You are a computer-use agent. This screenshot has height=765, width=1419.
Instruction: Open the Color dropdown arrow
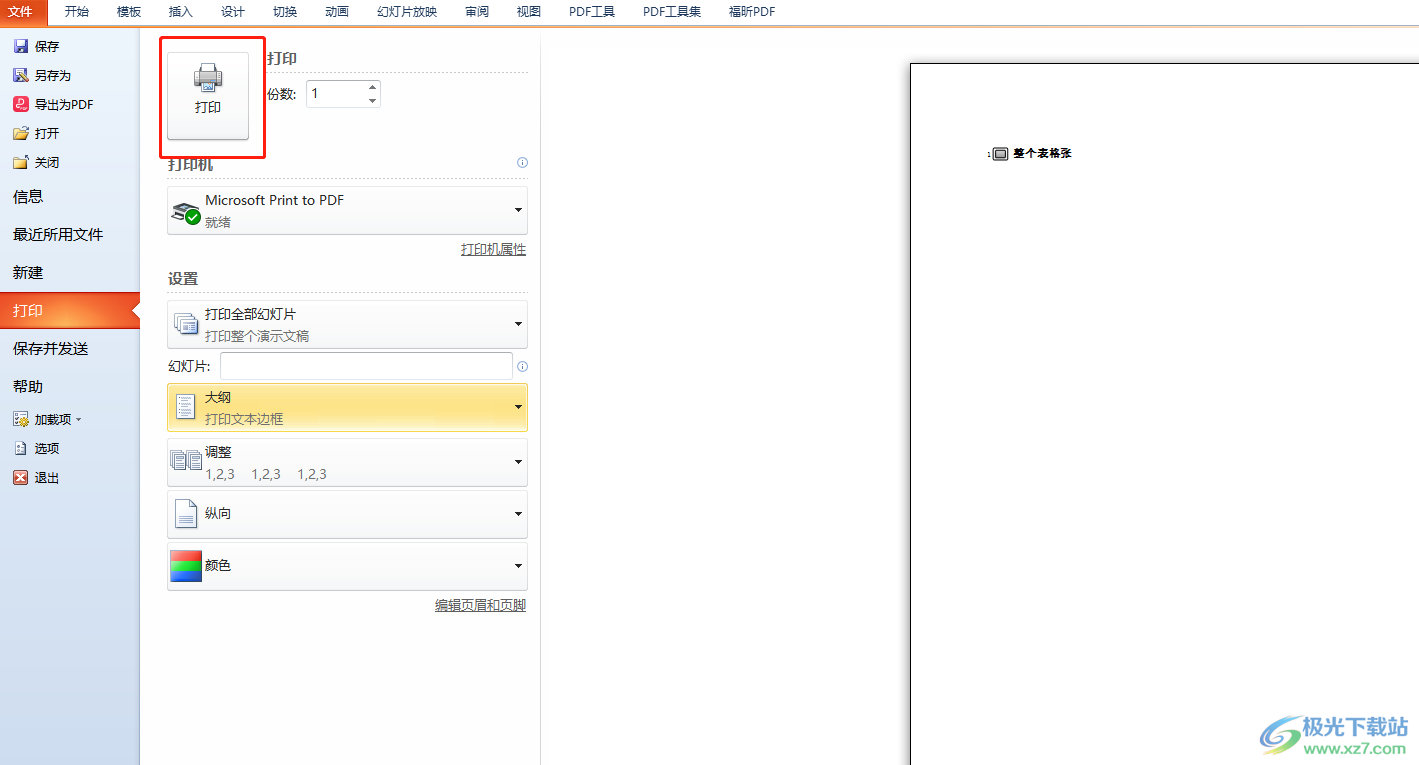(518, 566)
